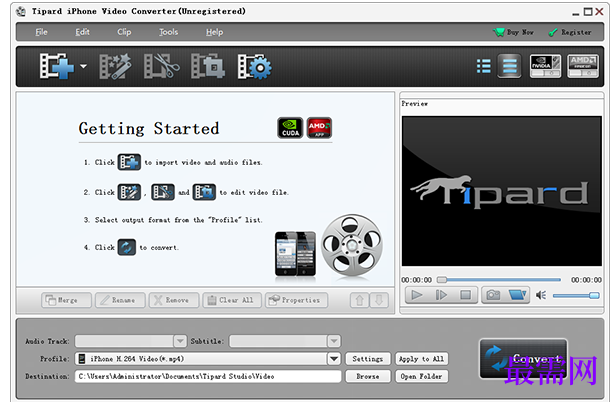Click the Properties button
The image size is (616, 402).
tap(297, 300)
